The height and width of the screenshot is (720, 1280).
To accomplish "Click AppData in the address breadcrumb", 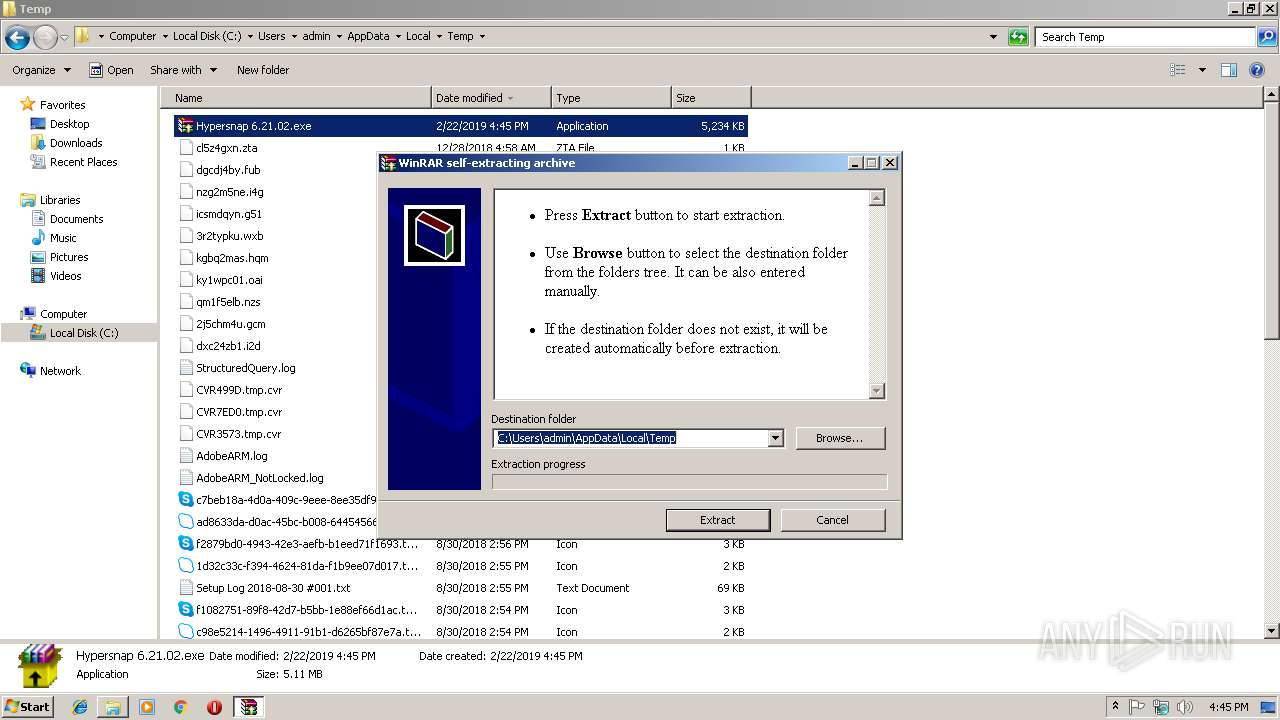I will point(368,36).
